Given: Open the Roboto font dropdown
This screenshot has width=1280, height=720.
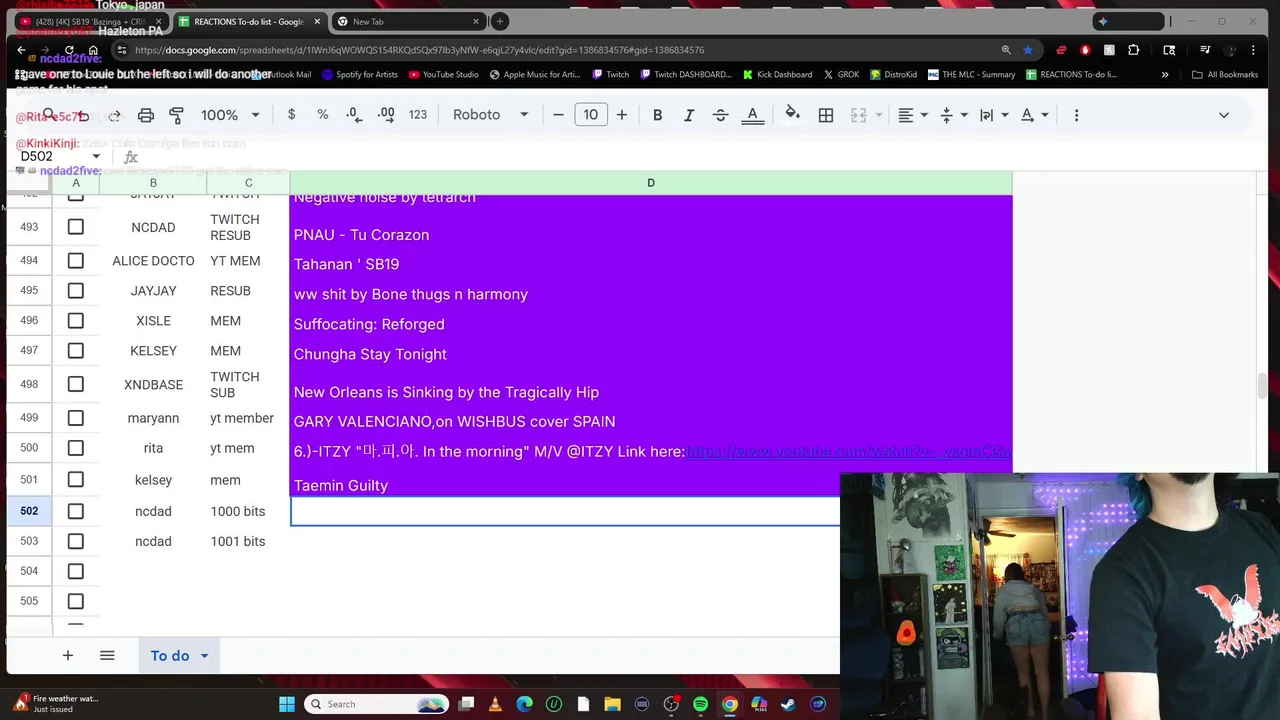Looking at the screenshot, I should (490, 115).
